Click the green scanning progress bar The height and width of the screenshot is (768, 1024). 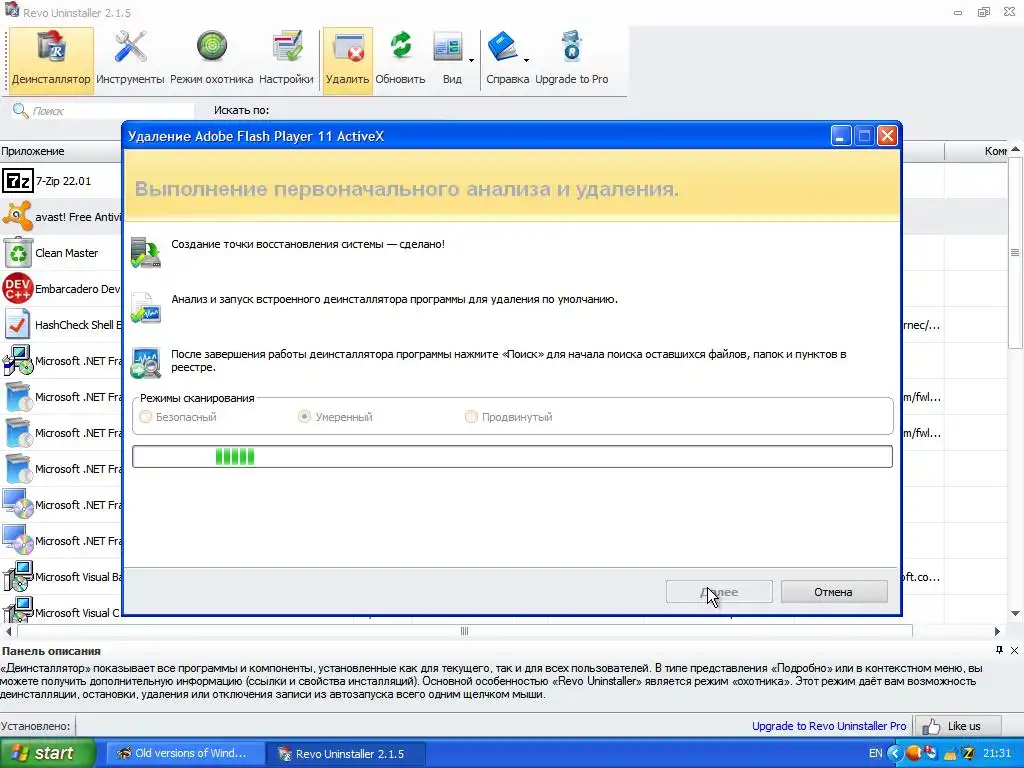512,456
